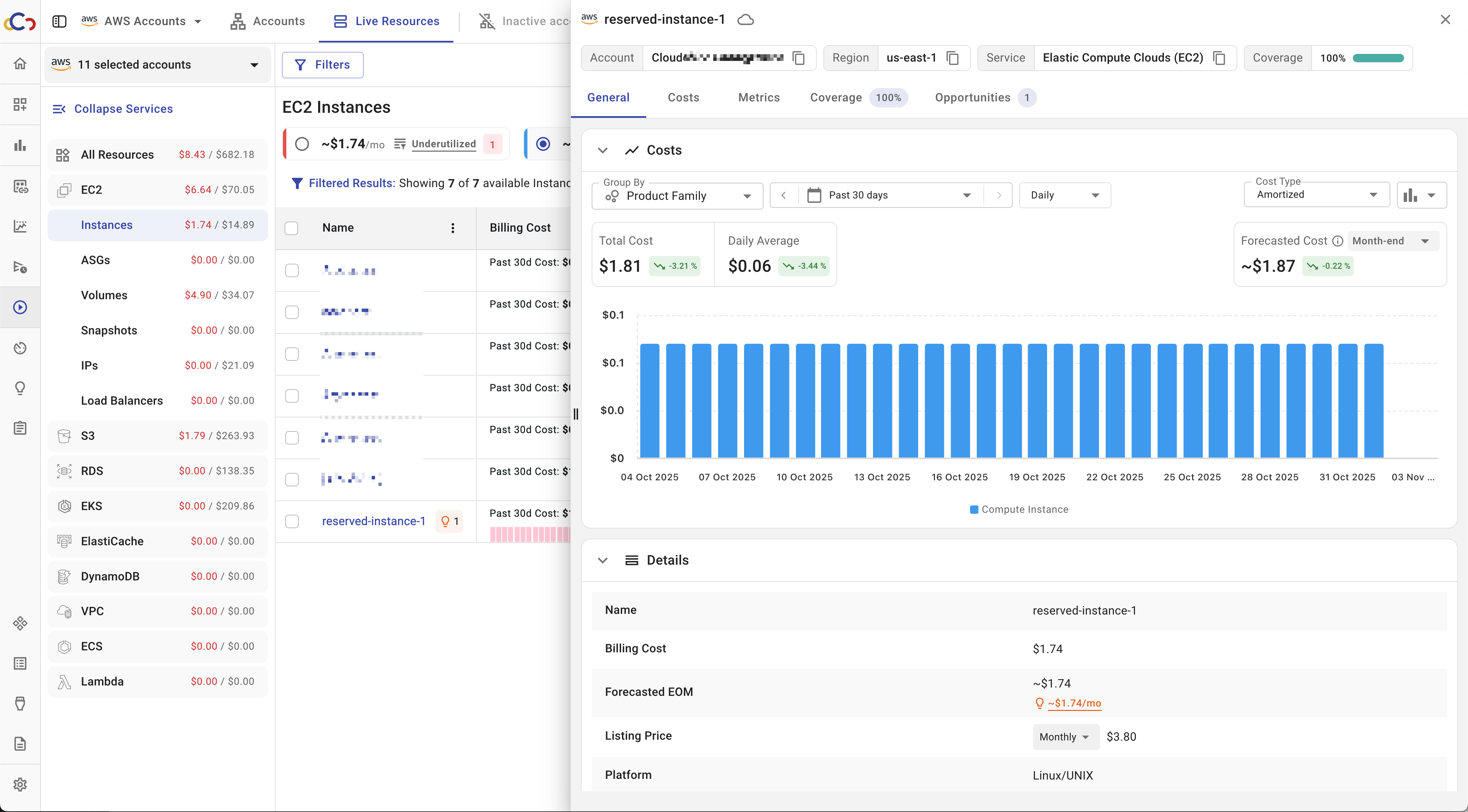The width and height of the screenshot is (1468, 812).
Task: Open the Group By Product Family dropdown
Action: [x=677, y=196]
